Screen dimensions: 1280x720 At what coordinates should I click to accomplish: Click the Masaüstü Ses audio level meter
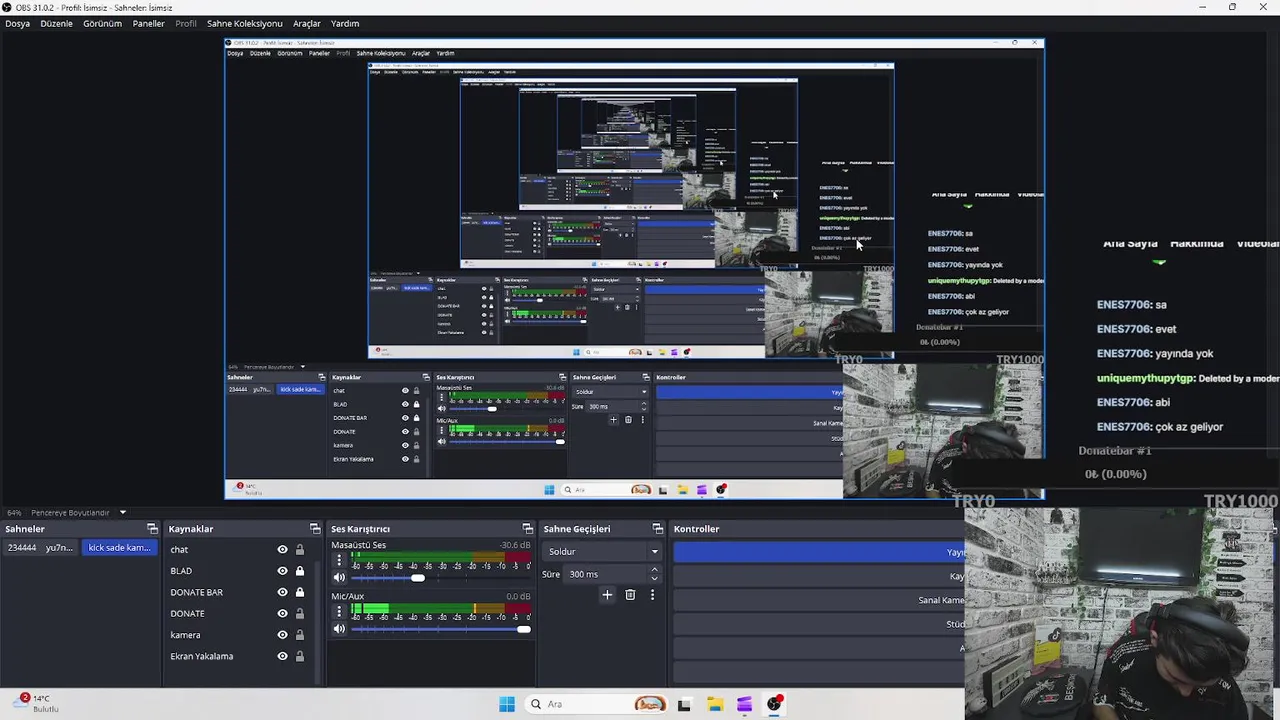pos(441,556)
